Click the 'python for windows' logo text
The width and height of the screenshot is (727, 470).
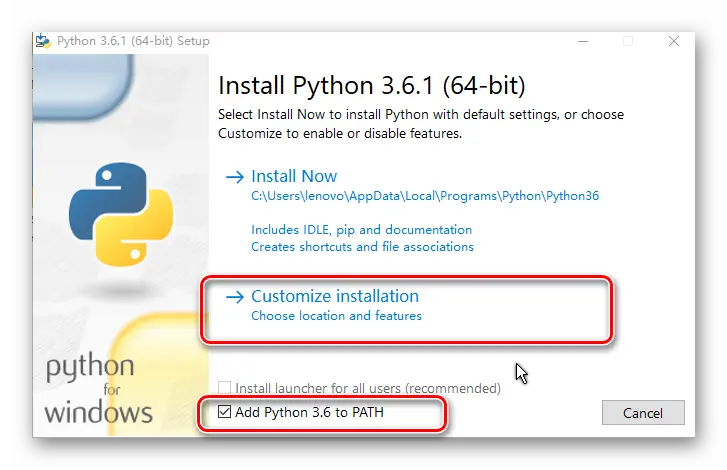[x=98, y=388]
